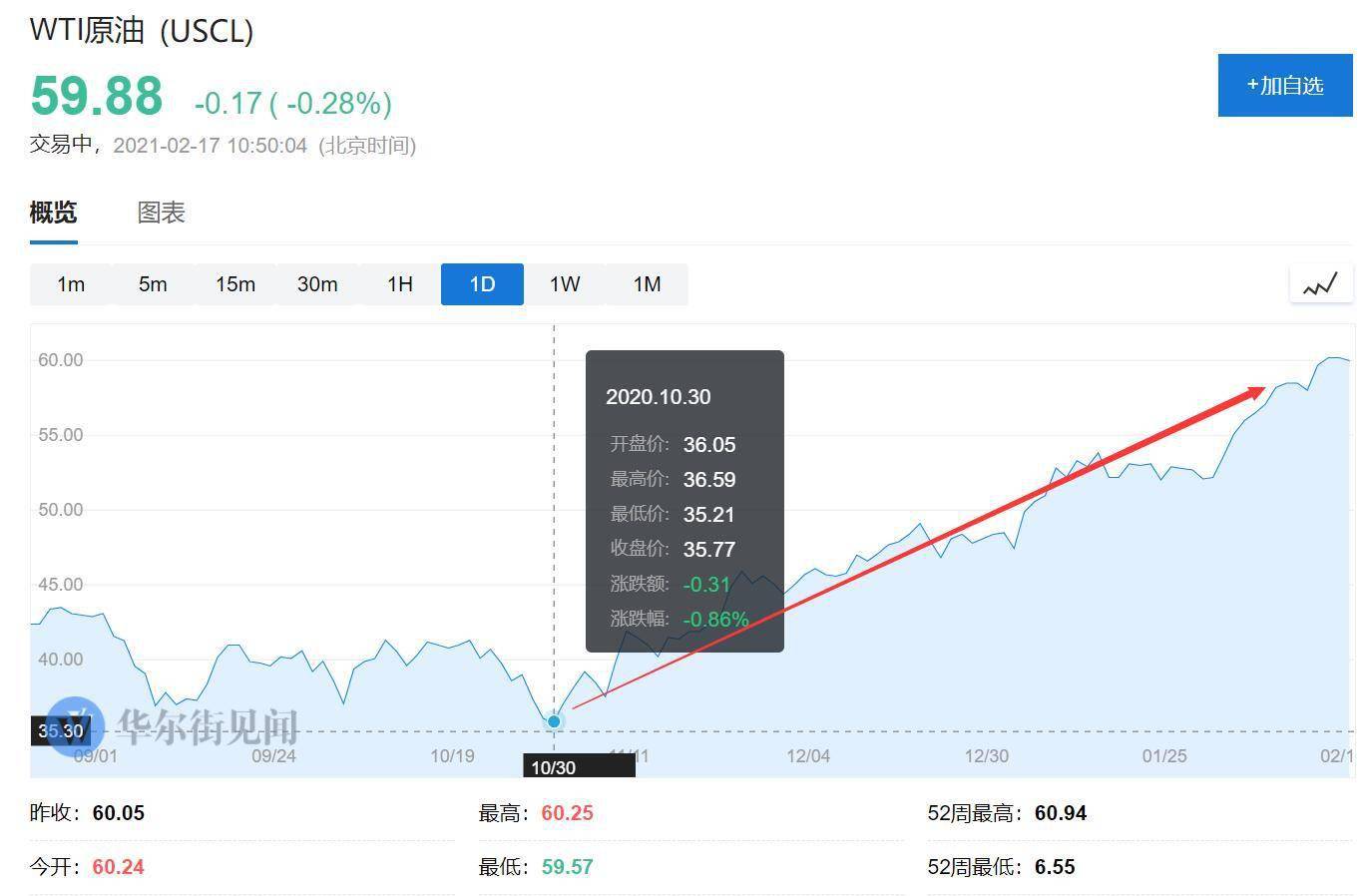Click the 52周最低 value 6.55
1362x896 pixels.
pyautogui.click(x=1055, y=867)
